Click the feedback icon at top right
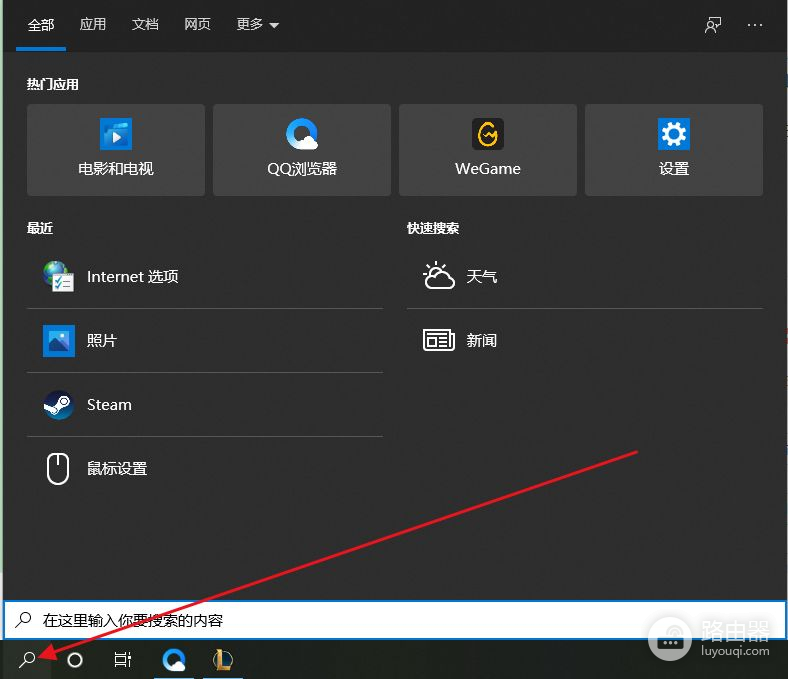The height and width of the screenshot is (679, 788). tap(713, 25)
